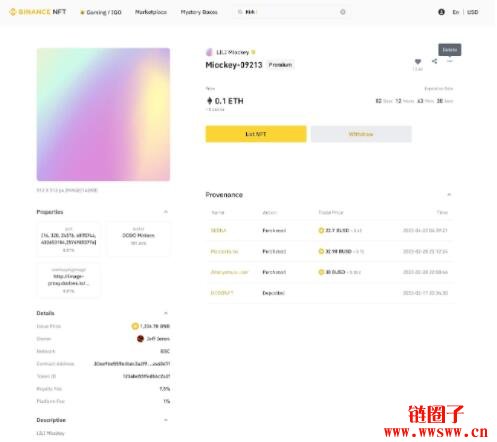Switch currency via the USD selector
This screenshot has width=497, height=442.
click(473, 12)
